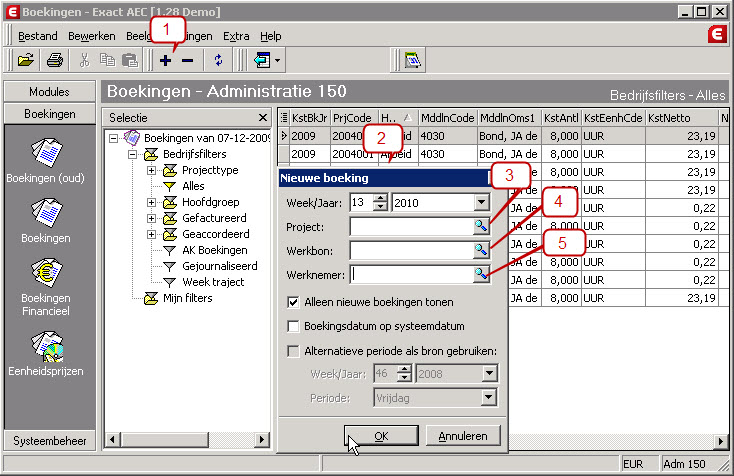Open Eenheidsprijzen module icon
Image resolution: width=734 pixels, height=476 pixels.
click(46, 347)
